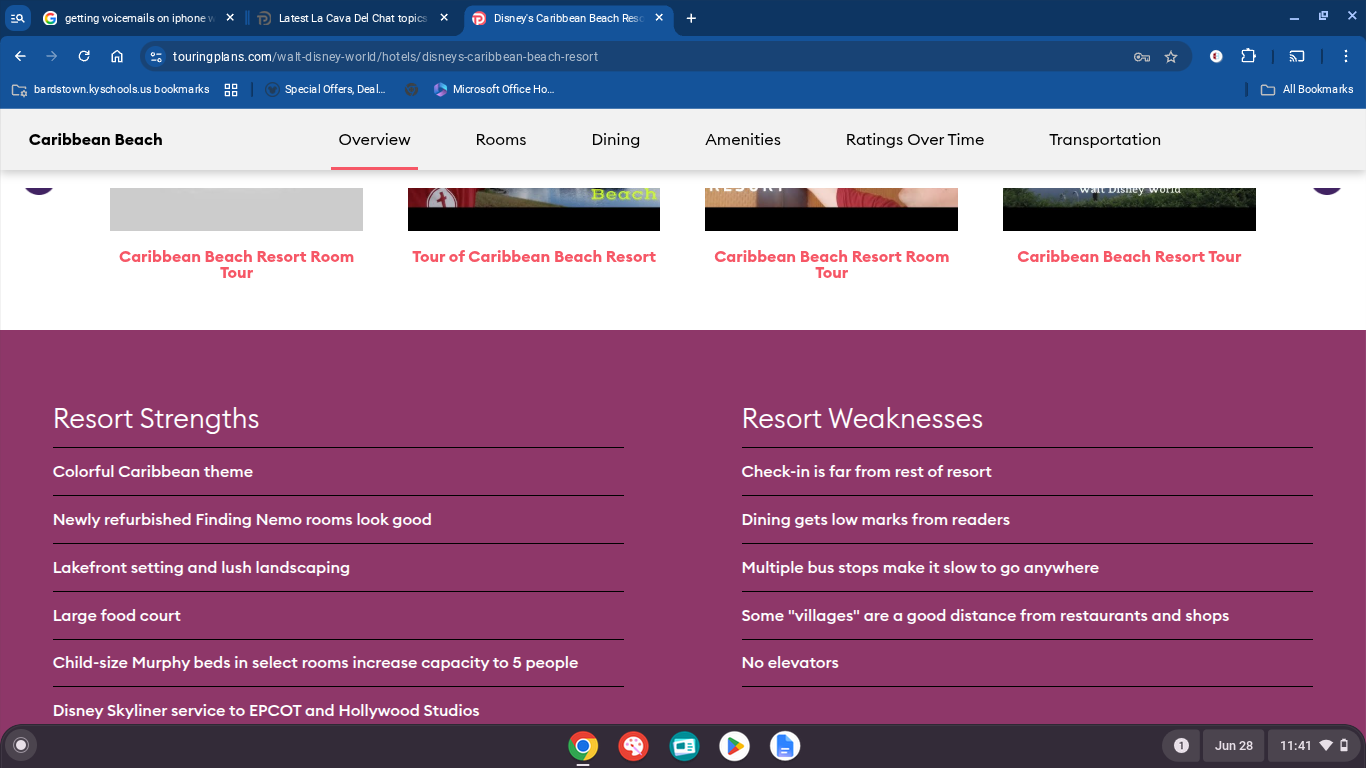Click 'Dining gets low marks from readers'
Image resolution: width=1366 pixels, height=768 pixels.
[876, 520]
